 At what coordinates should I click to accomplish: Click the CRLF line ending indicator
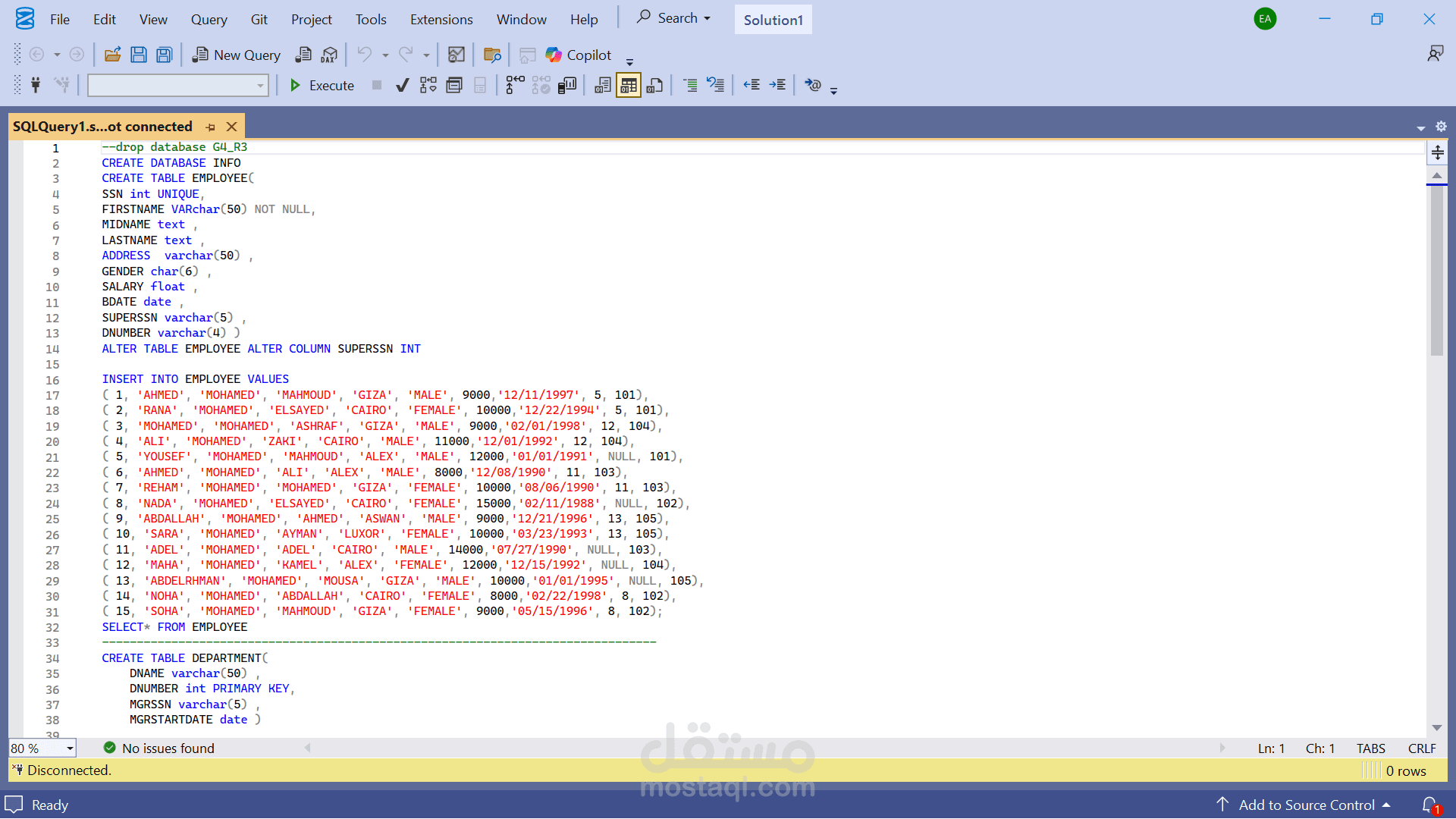tap(1422, 748)
